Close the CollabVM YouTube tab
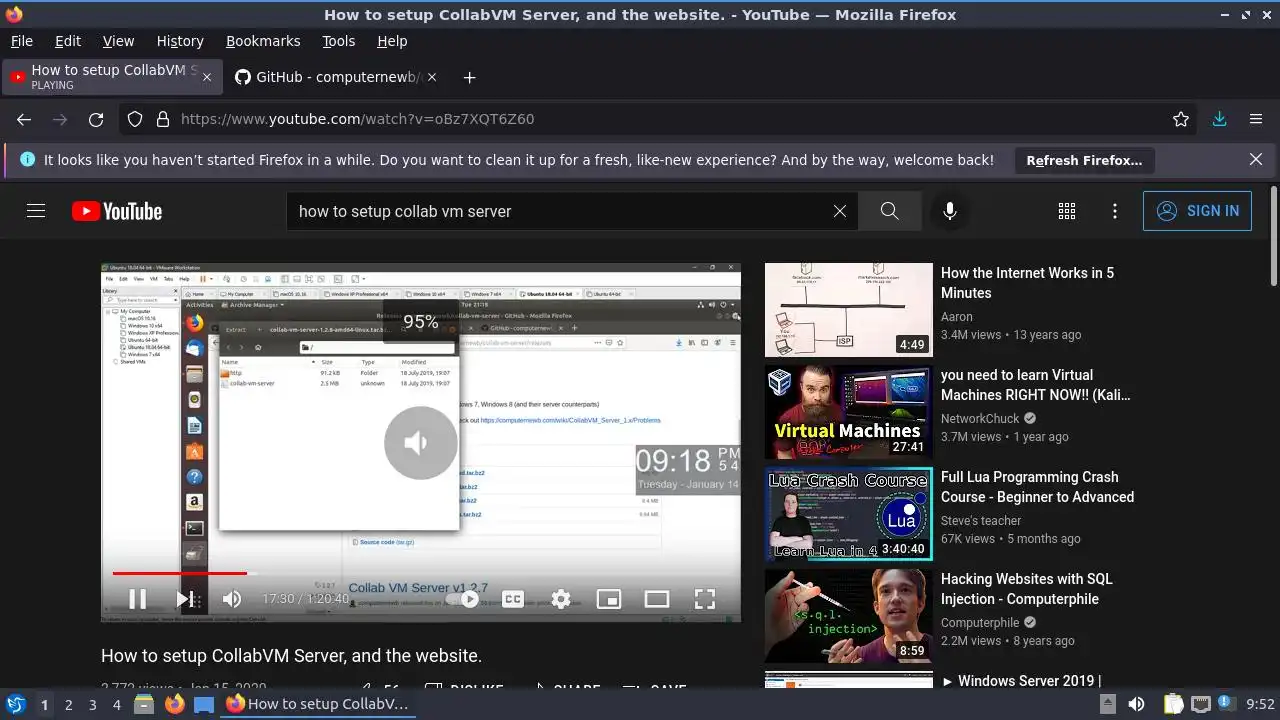This screenshot has width=1280, height=720. click(x=207, y=77)
